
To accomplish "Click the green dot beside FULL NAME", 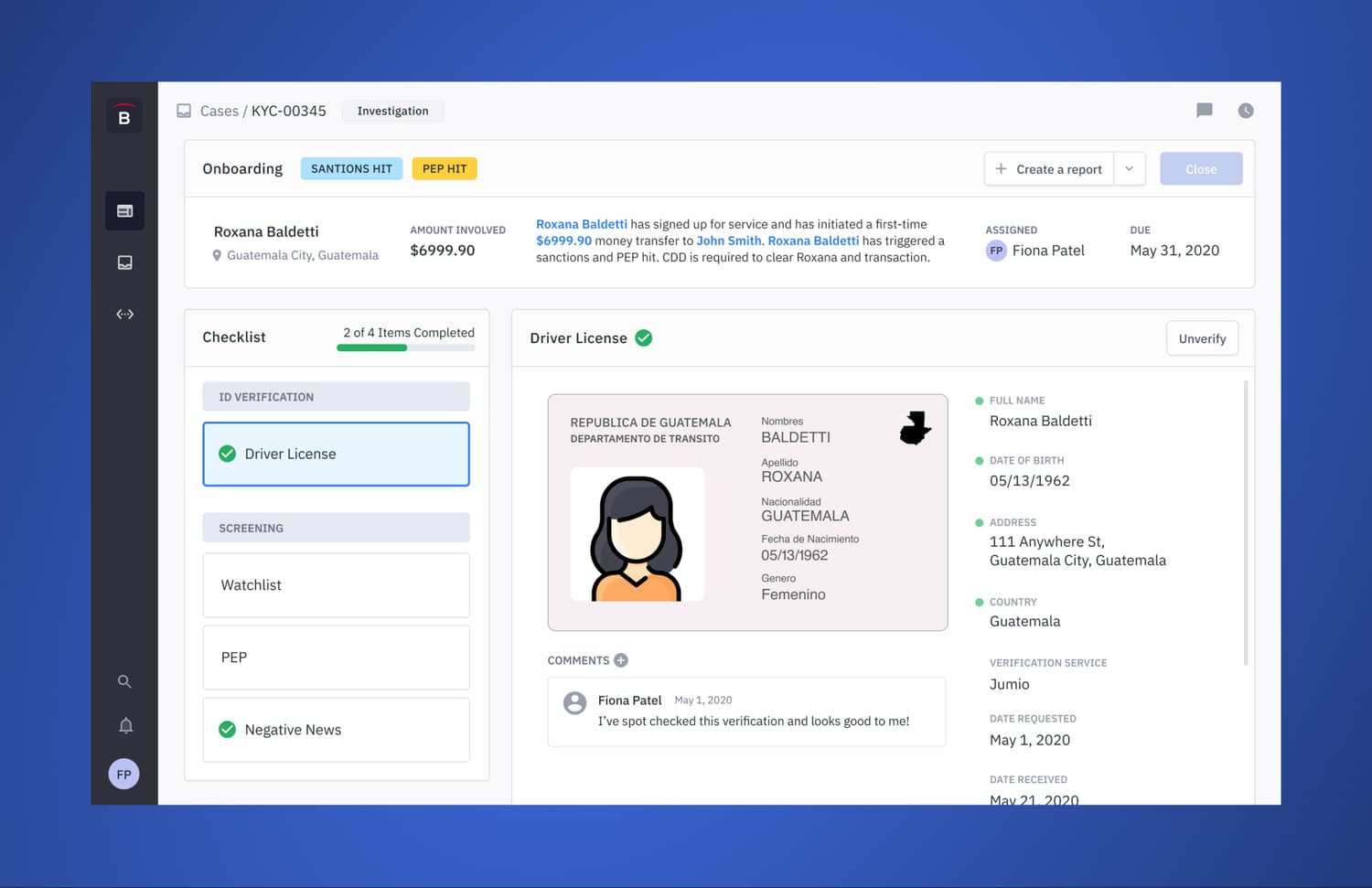I will (x=980, y=401).
